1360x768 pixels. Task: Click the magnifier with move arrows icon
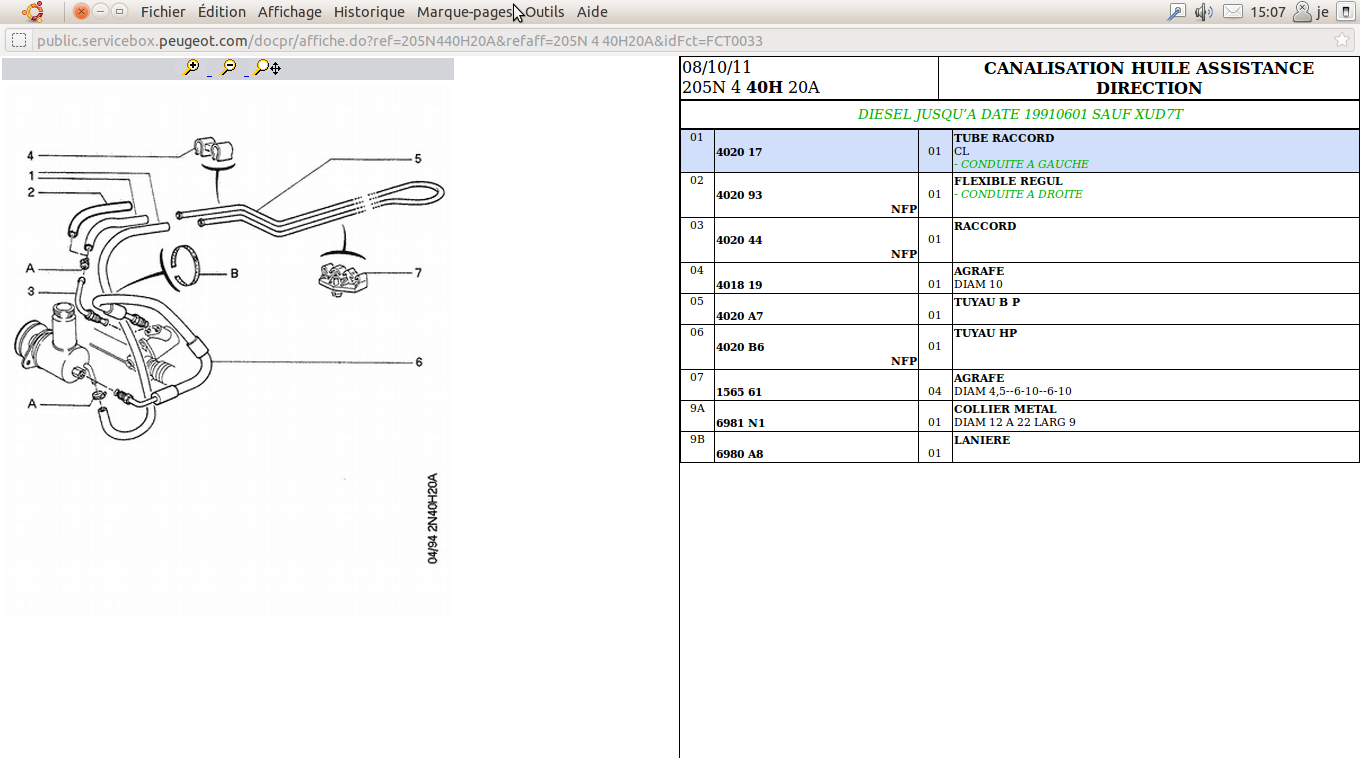[x=267, y=68]
